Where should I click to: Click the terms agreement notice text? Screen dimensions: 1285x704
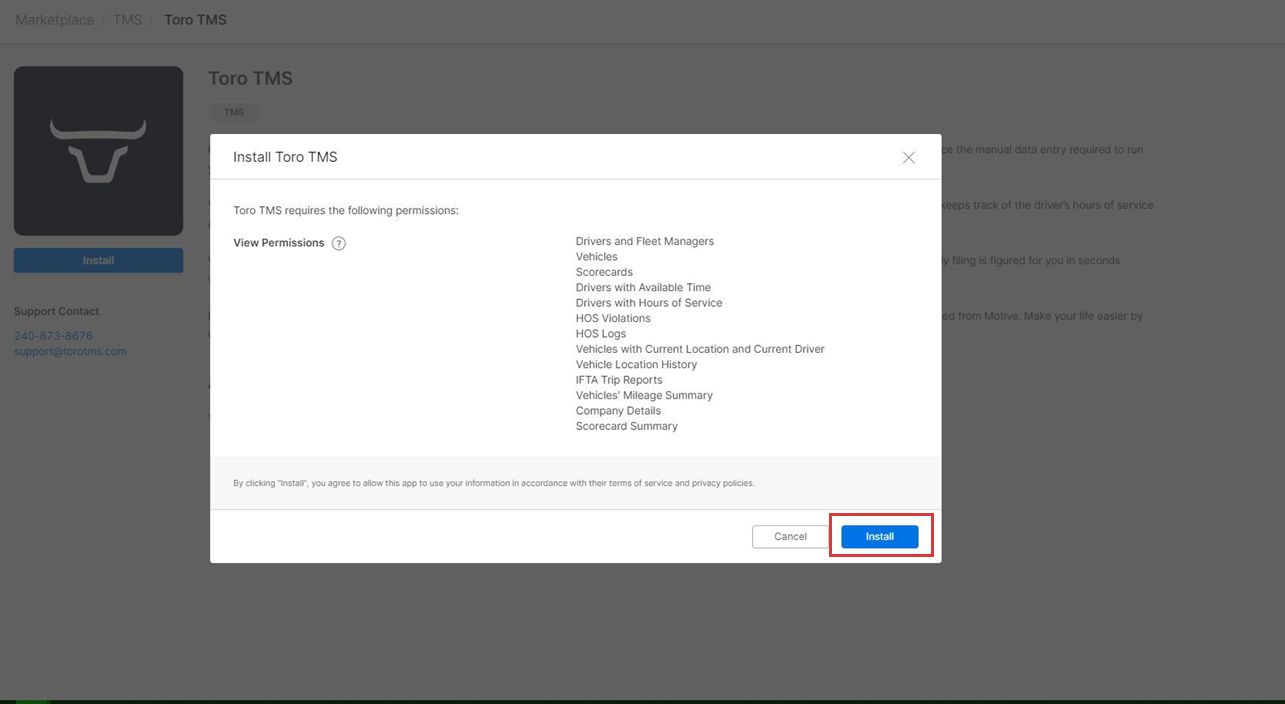[494, 483]
